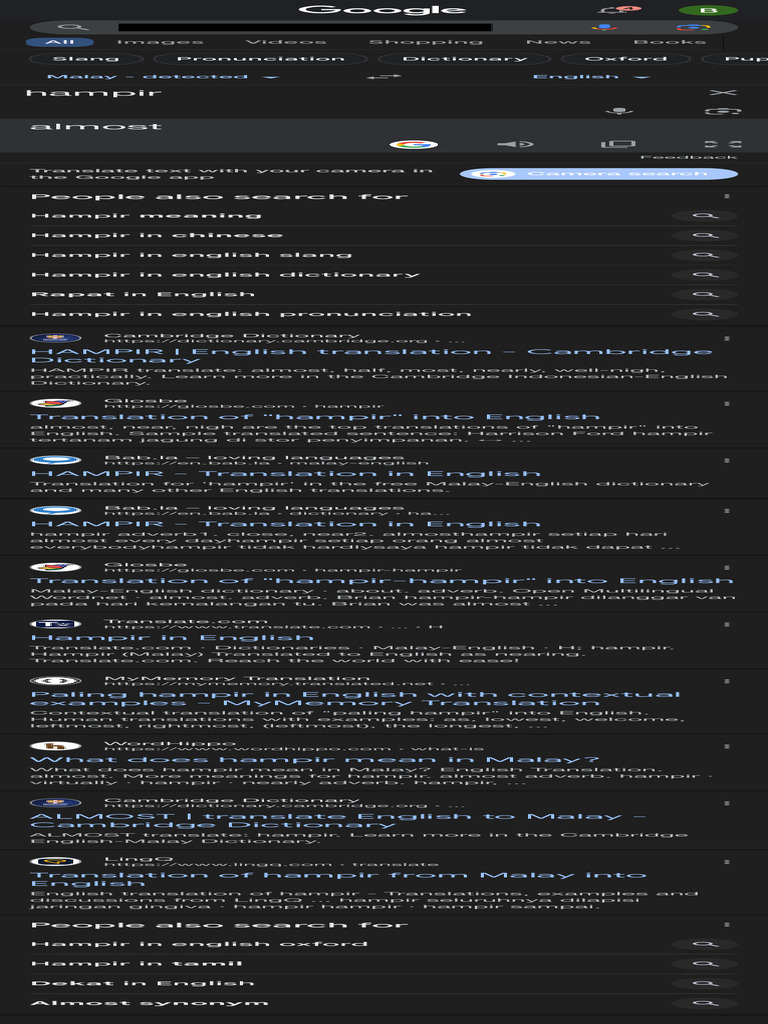Screen dimensions: 768x1024
Task: Tap the translate-by-voice microphone below hampir
Action: 618,111
